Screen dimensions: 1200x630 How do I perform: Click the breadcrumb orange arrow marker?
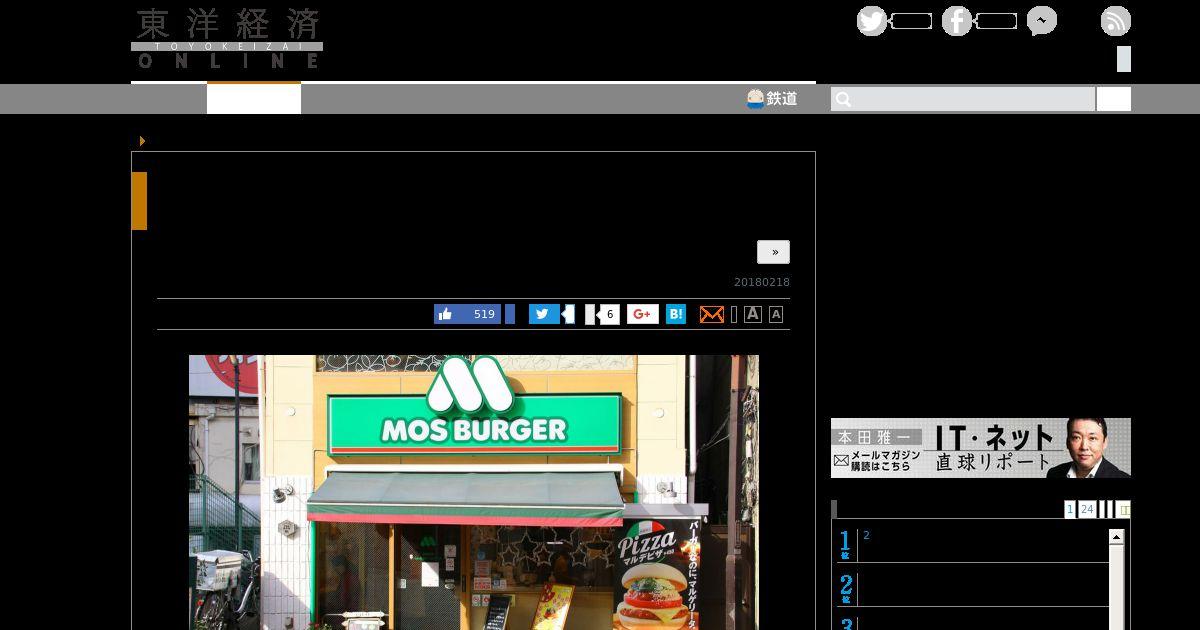(x=142, y=141)
